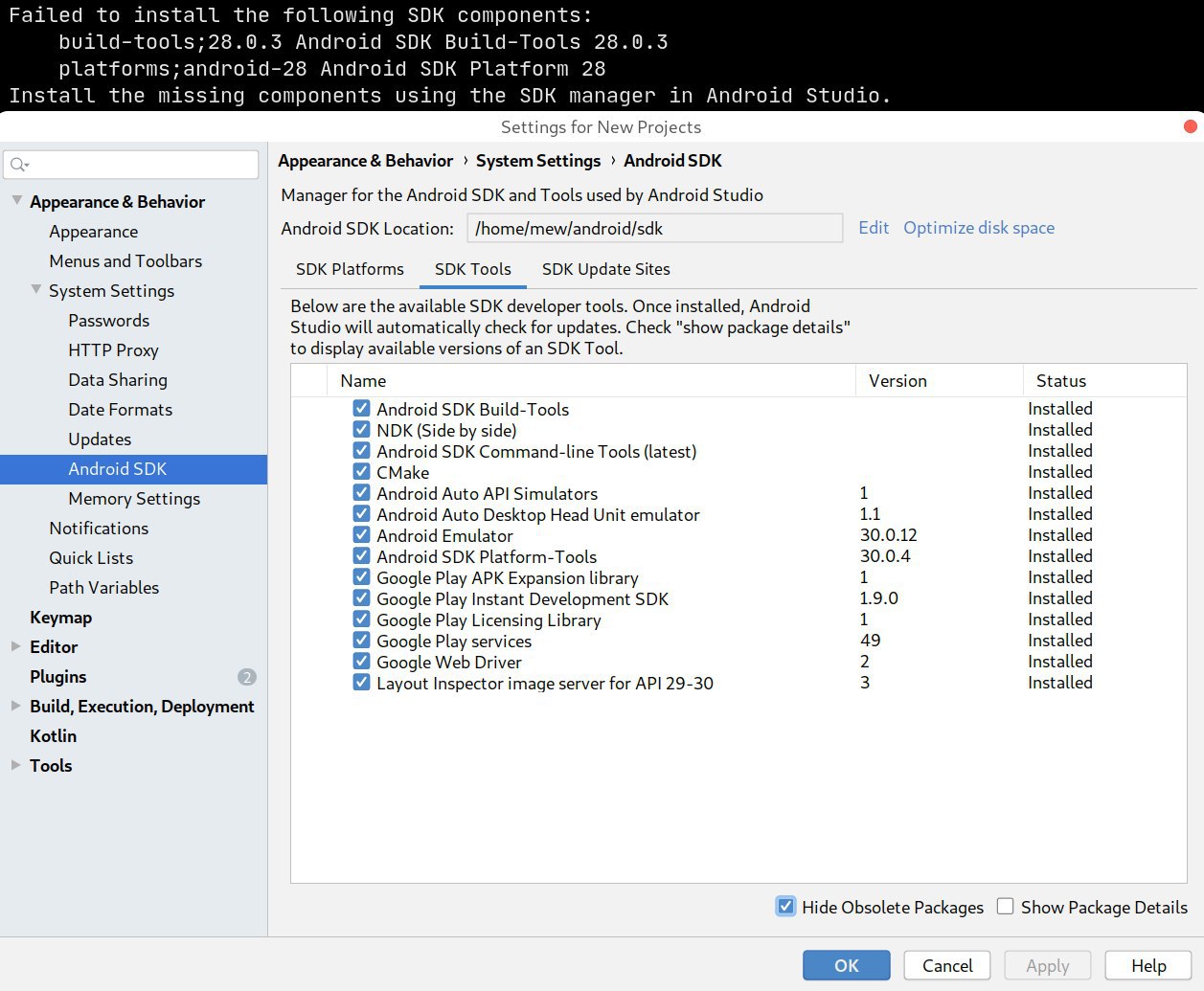This screenshot has width=1204, height=991.
Task: Switch to the SDK Platforms tab
Action: point(350,269)
